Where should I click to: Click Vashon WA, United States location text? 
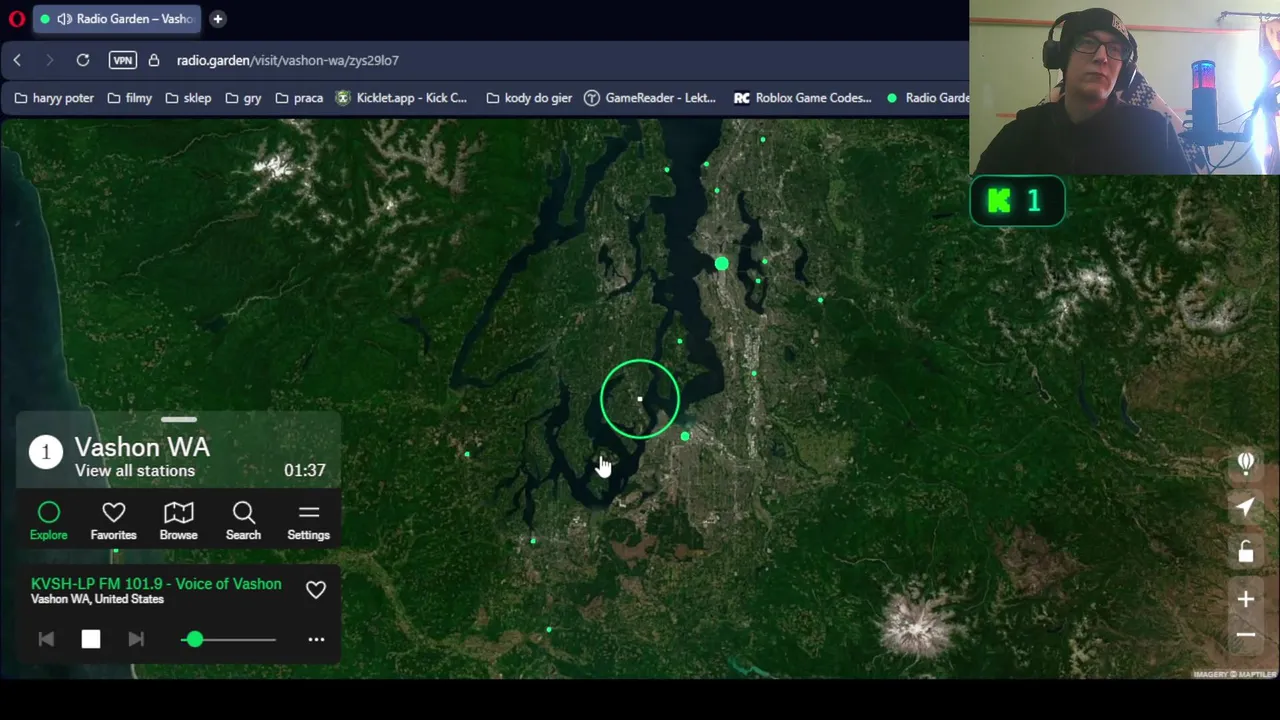point(97,599)
